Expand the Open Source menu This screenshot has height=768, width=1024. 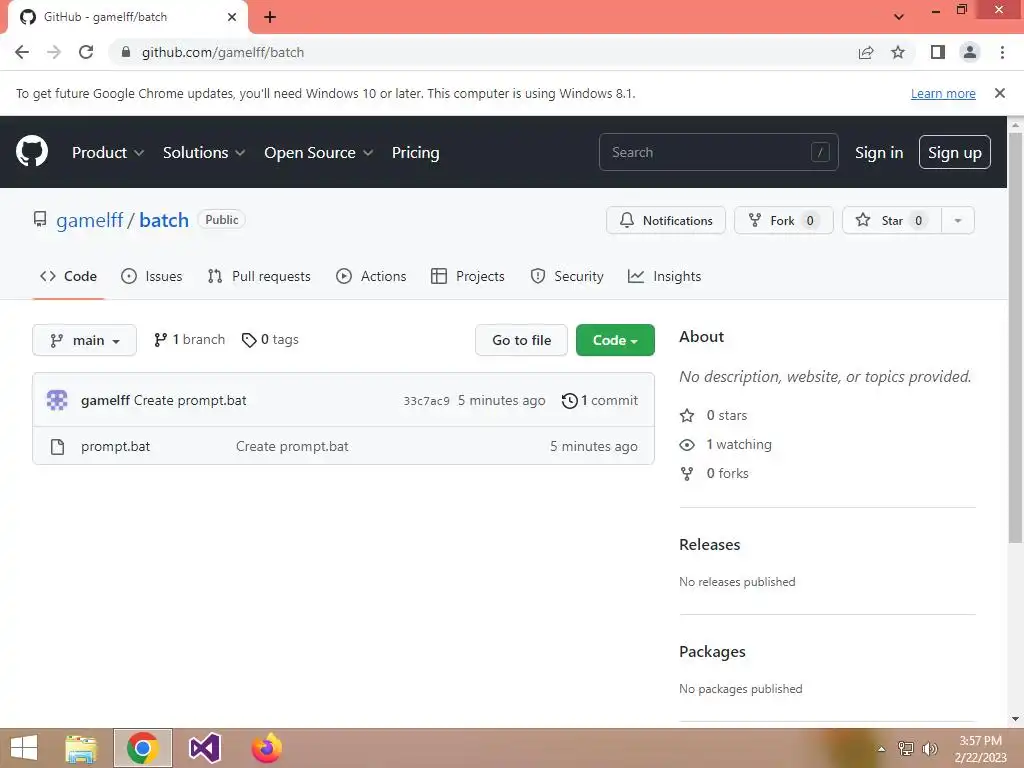pyautogui.click(x=319, y=152)
